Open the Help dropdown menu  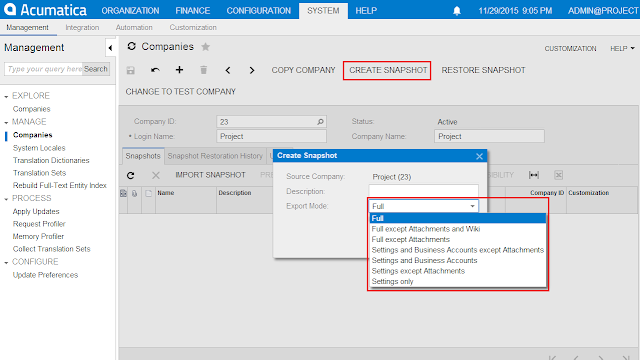tap(622, 49)
